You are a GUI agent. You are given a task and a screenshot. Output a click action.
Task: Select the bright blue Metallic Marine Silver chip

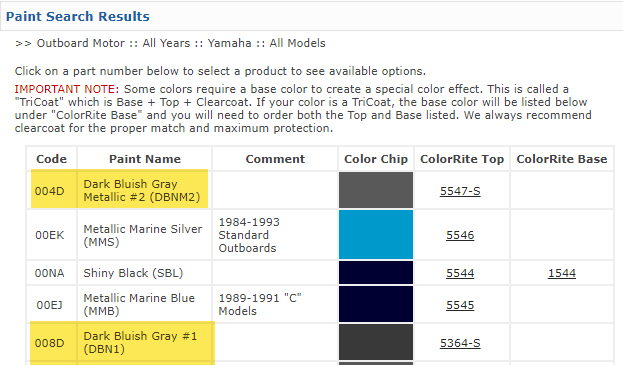pos(376,235)
